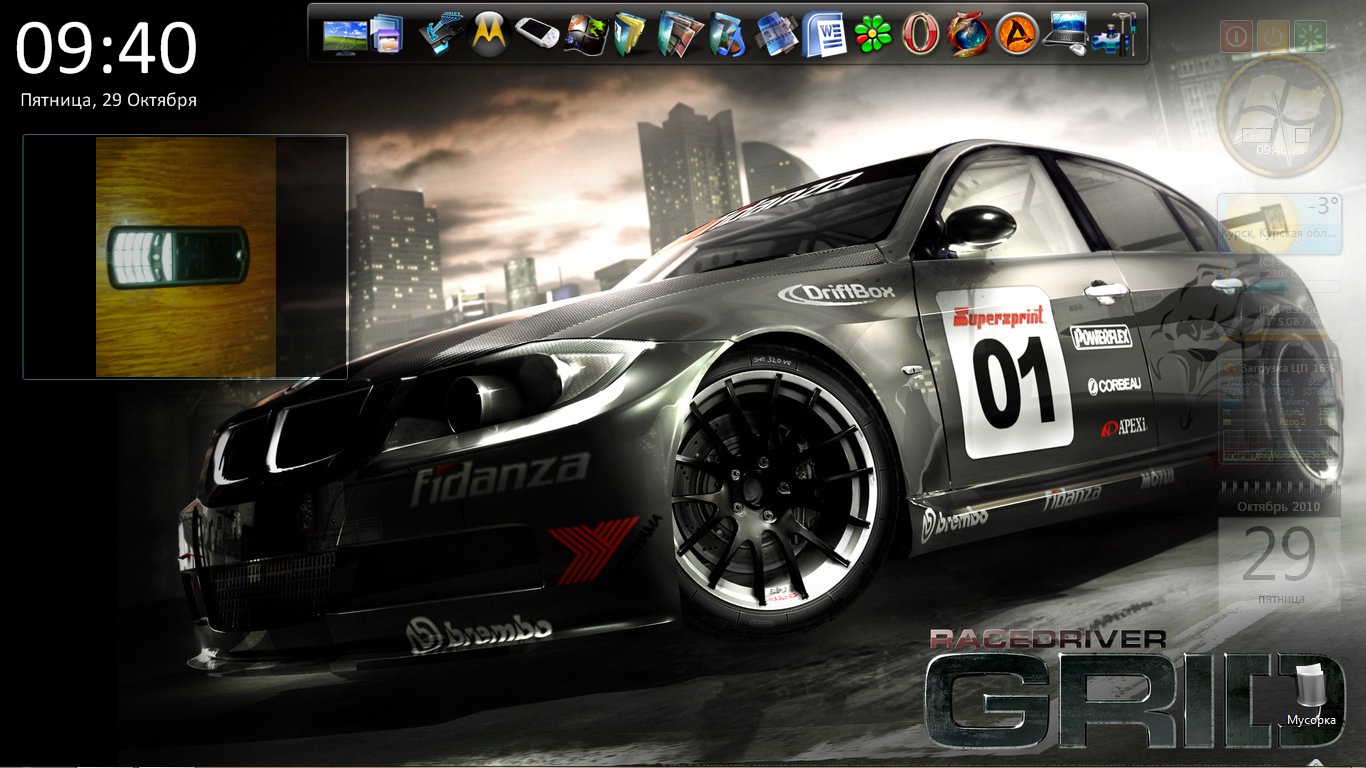
Task: Open the laptop with mouse dock icon
Action: [1066, 36]
